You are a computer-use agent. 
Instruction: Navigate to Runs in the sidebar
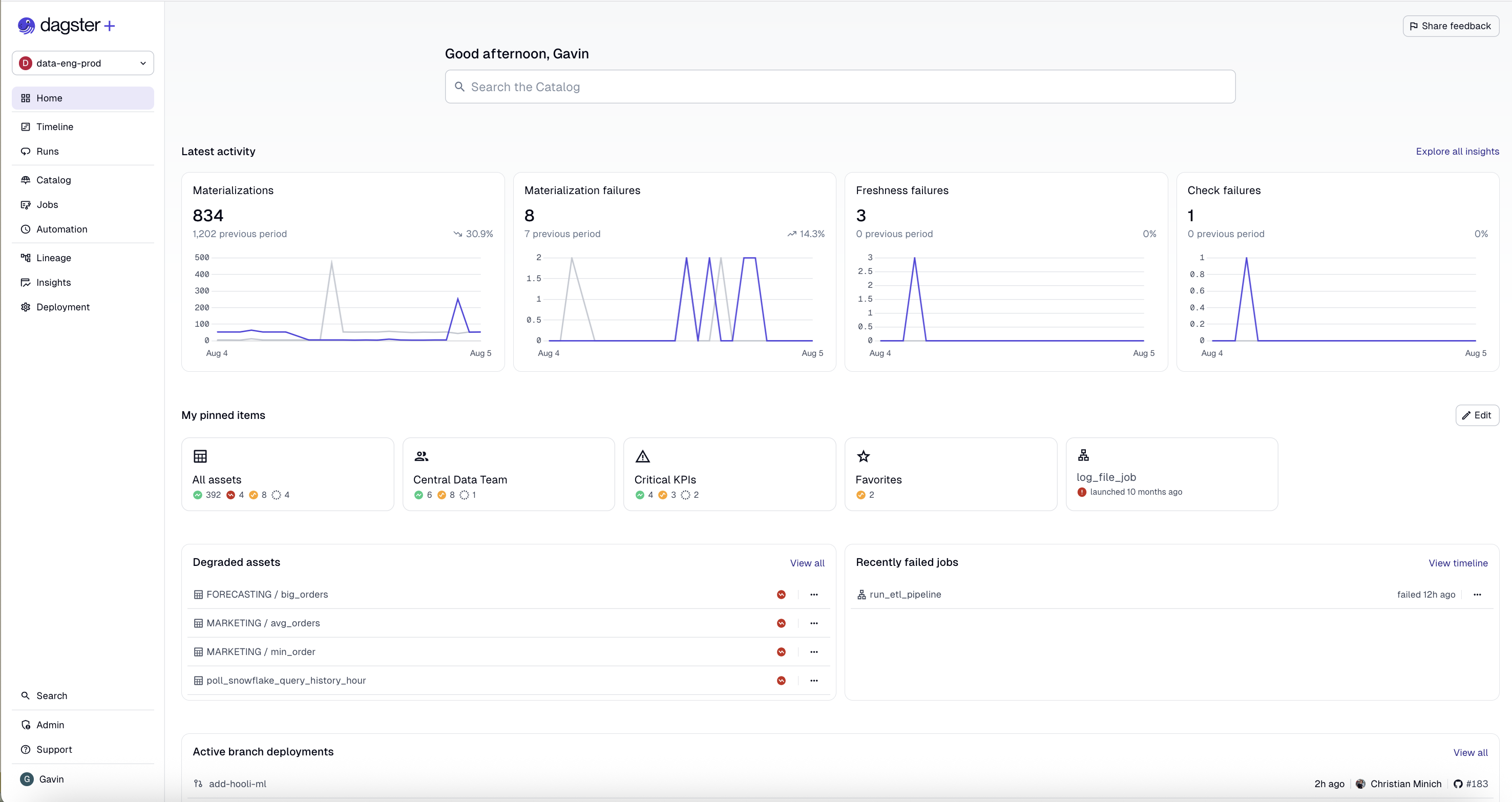[48, 152]
